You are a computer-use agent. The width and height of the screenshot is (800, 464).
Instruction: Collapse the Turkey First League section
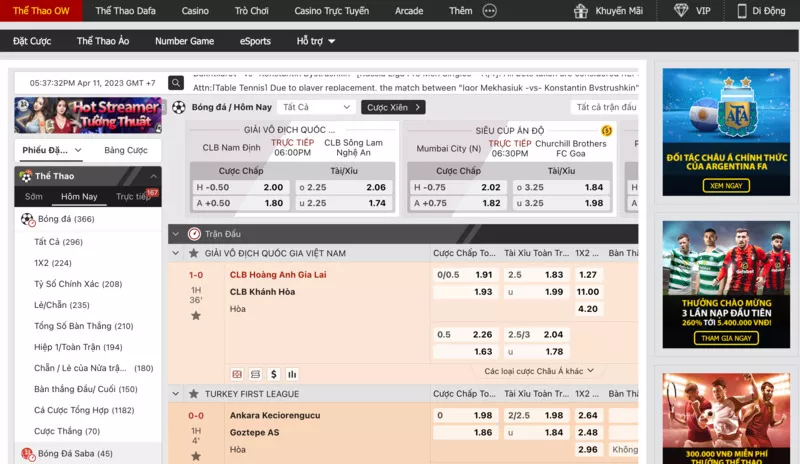click(x=176, y=394)
